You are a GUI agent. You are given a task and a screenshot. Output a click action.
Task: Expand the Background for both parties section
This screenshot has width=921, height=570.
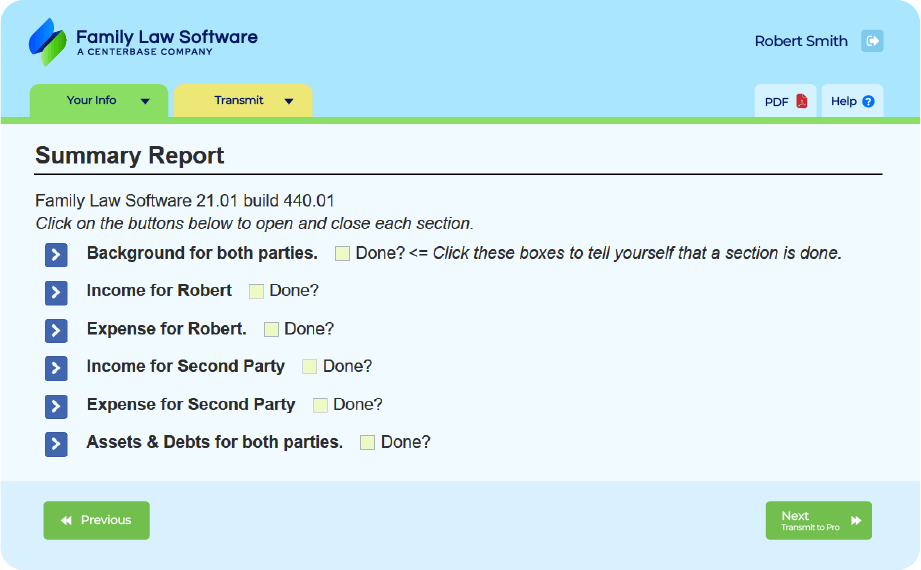click(56, 255)
